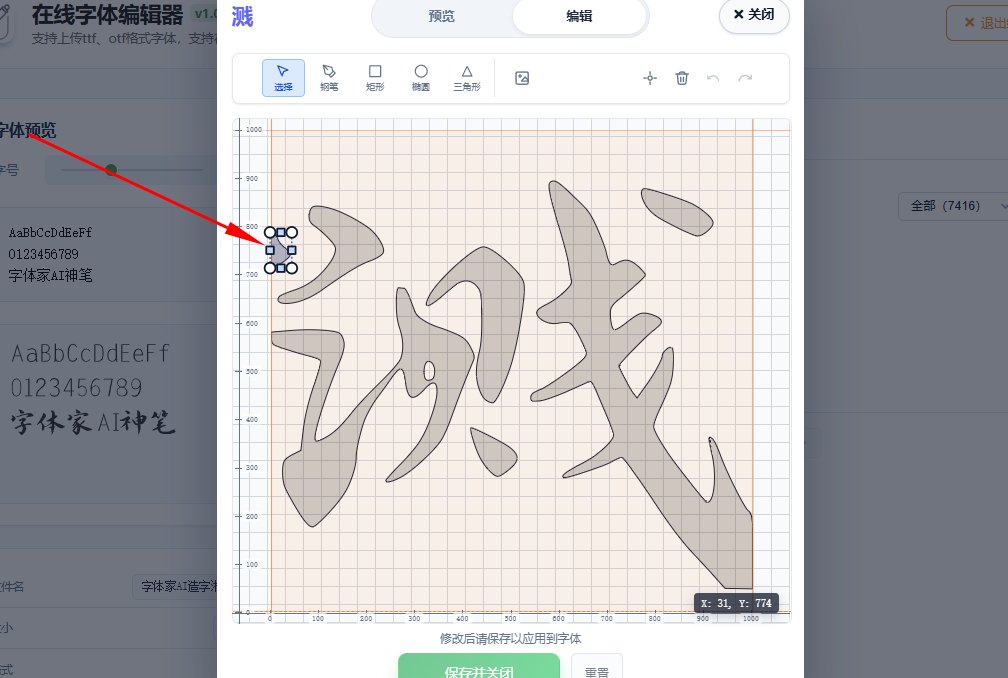Click the 文件名 filename input field
The width and height of the screenshot is (1008, 678).
[x=180, y=587]
